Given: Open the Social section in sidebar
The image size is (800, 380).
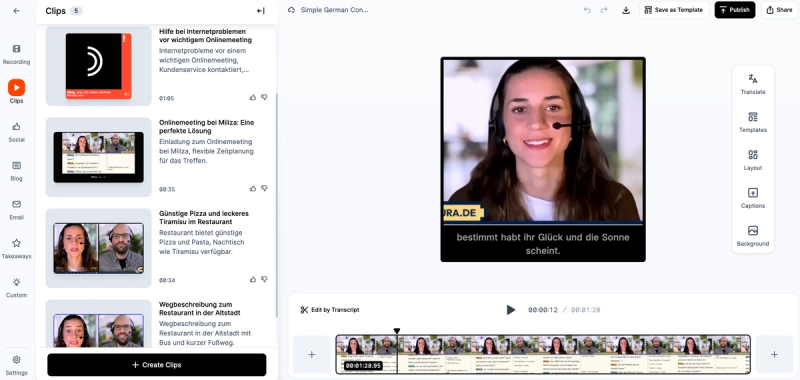Looking at the screenshot, I should coord(16,132).
